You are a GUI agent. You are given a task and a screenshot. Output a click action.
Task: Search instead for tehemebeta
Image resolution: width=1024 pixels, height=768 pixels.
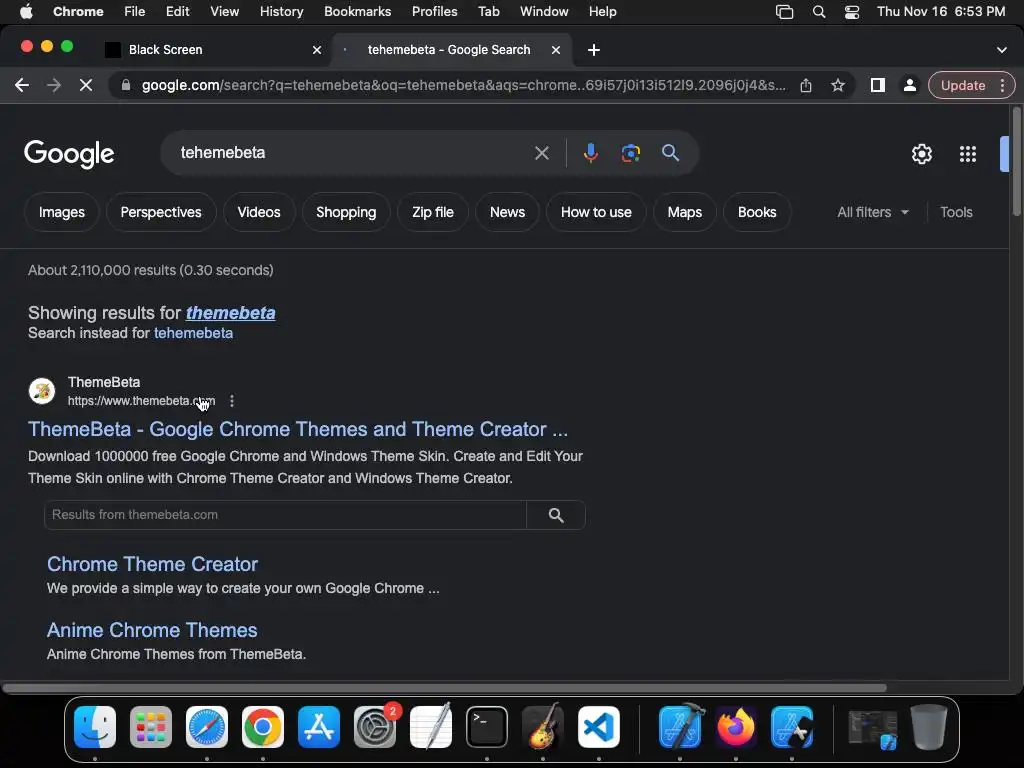pos(193,333)
